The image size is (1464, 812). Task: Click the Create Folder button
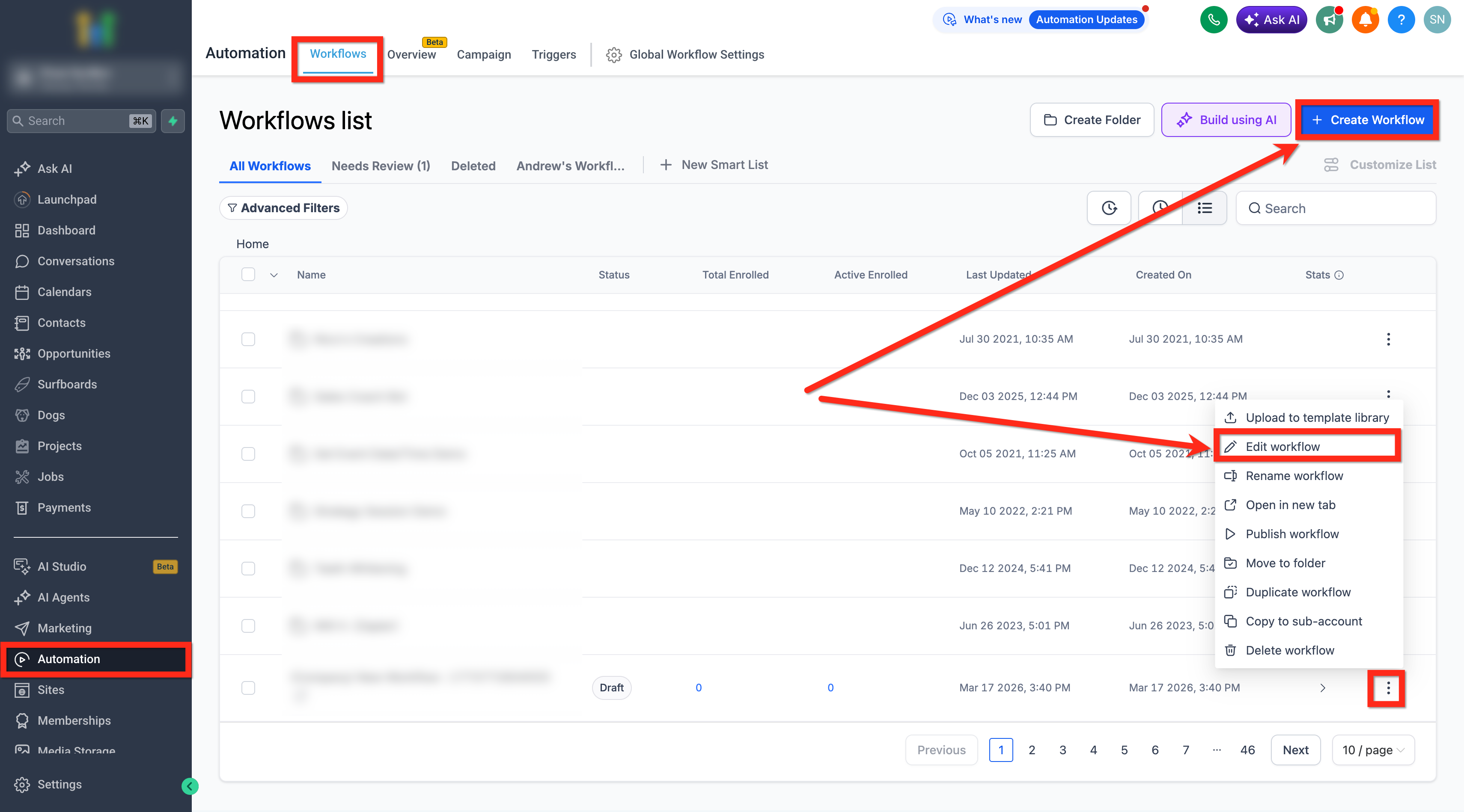(x=1092, y=120)
